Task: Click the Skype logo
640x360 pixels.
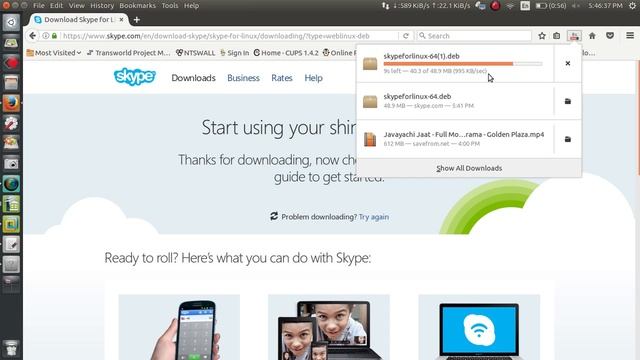Action: click(135, 77)
